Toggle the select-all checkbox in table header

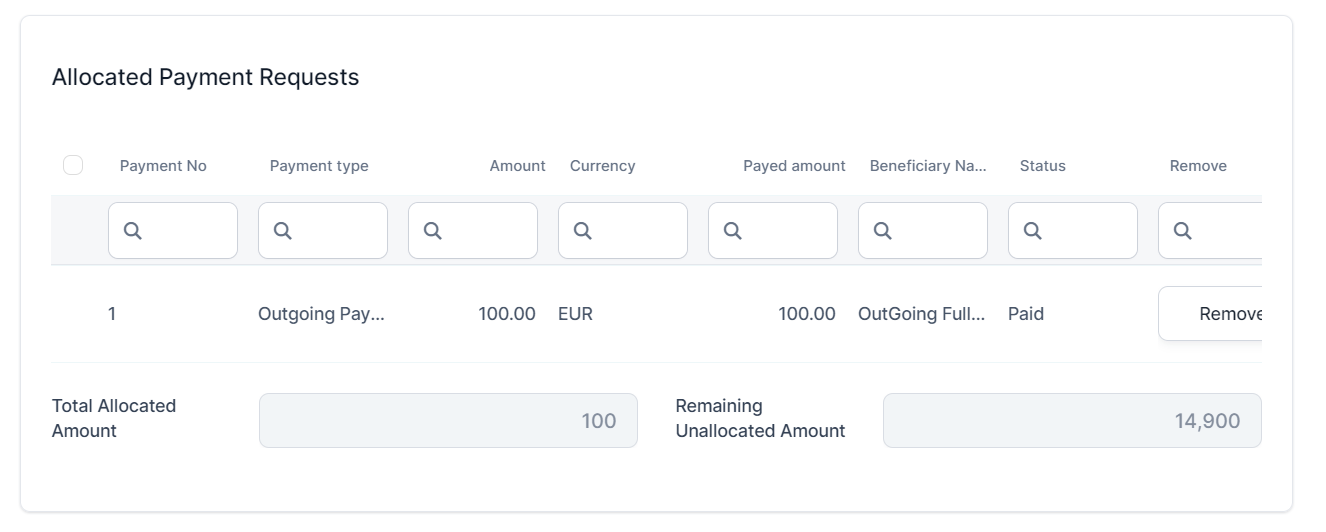73,165
